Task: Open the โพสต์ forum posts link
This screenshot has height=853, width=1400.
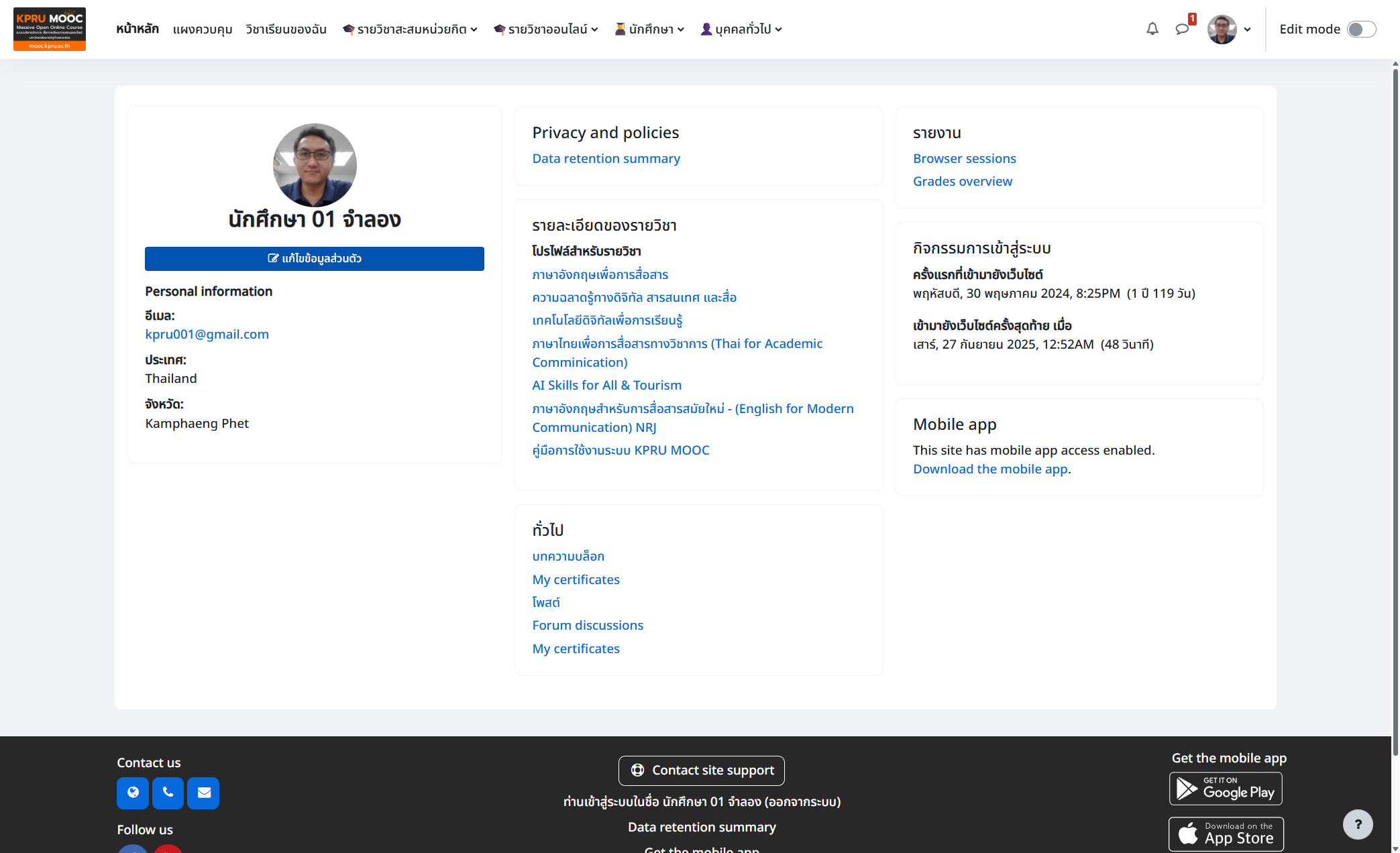Action: (x=545, y=602)
